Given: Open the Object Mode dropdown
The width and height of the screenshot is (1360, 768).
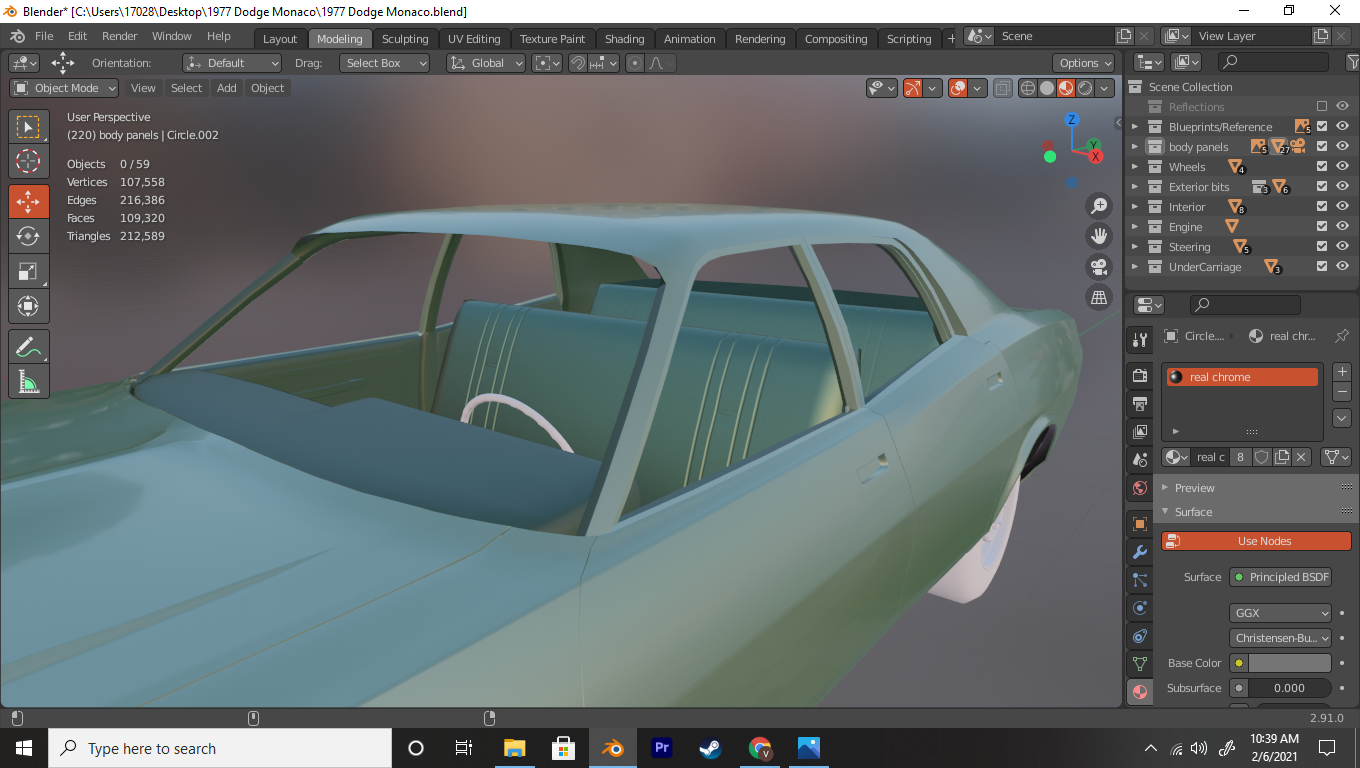Looking at the screenshot, I should click(64, 88).
